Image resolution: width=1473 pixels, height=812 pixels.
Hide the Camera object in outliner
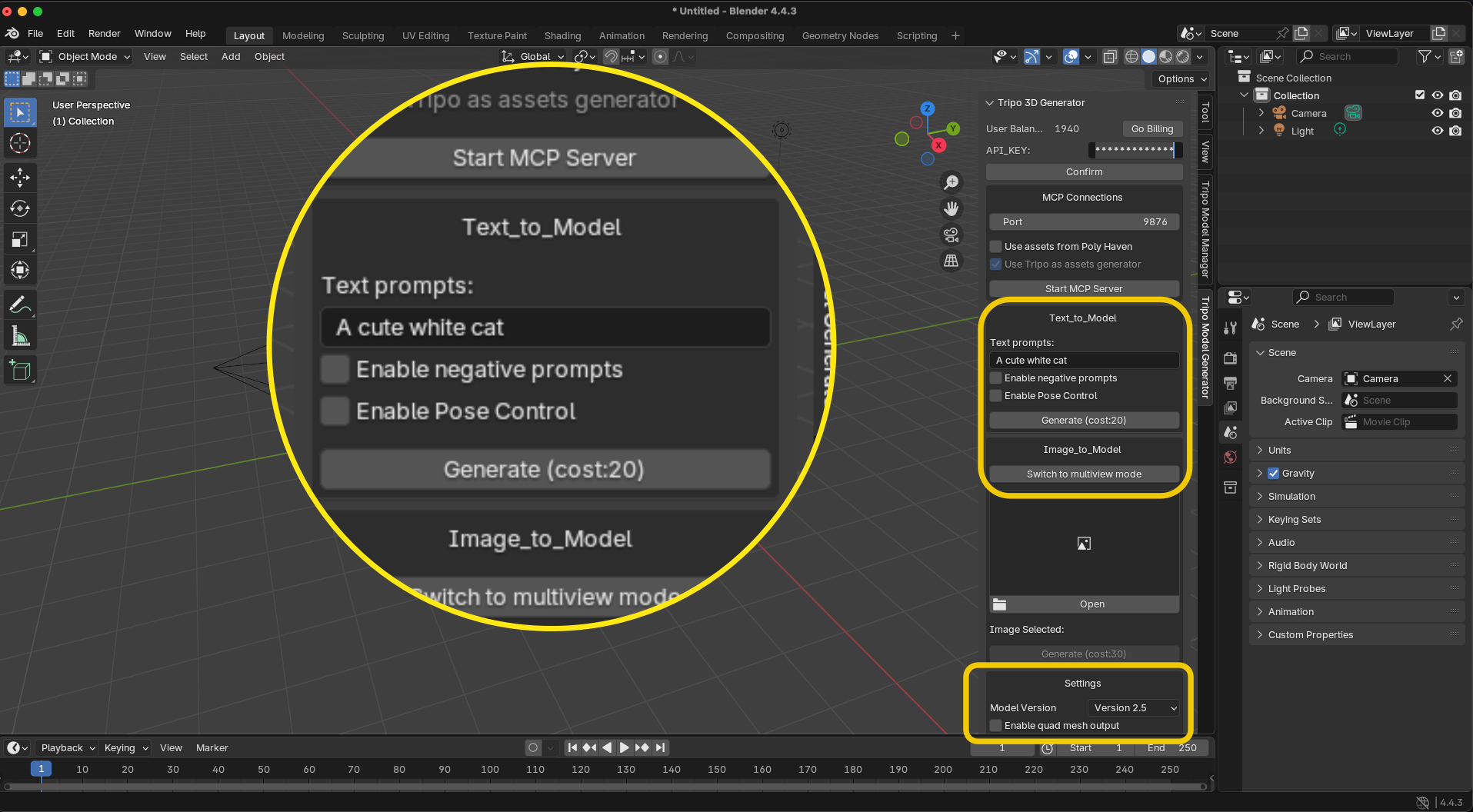1437,113
